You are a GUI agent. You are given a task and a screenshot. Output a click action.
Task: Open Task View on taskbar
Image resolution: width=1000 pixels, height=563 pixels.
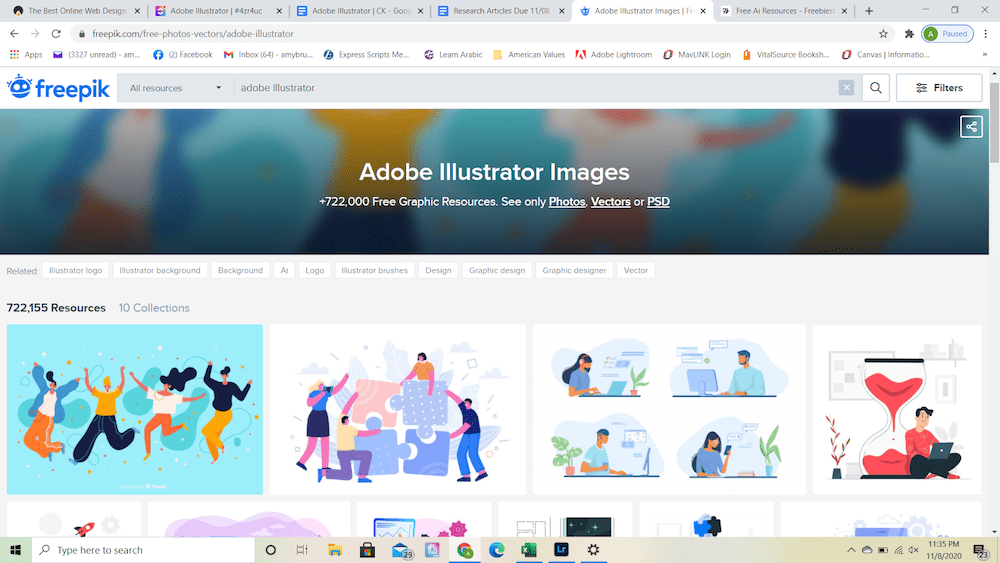coord(302,550)
